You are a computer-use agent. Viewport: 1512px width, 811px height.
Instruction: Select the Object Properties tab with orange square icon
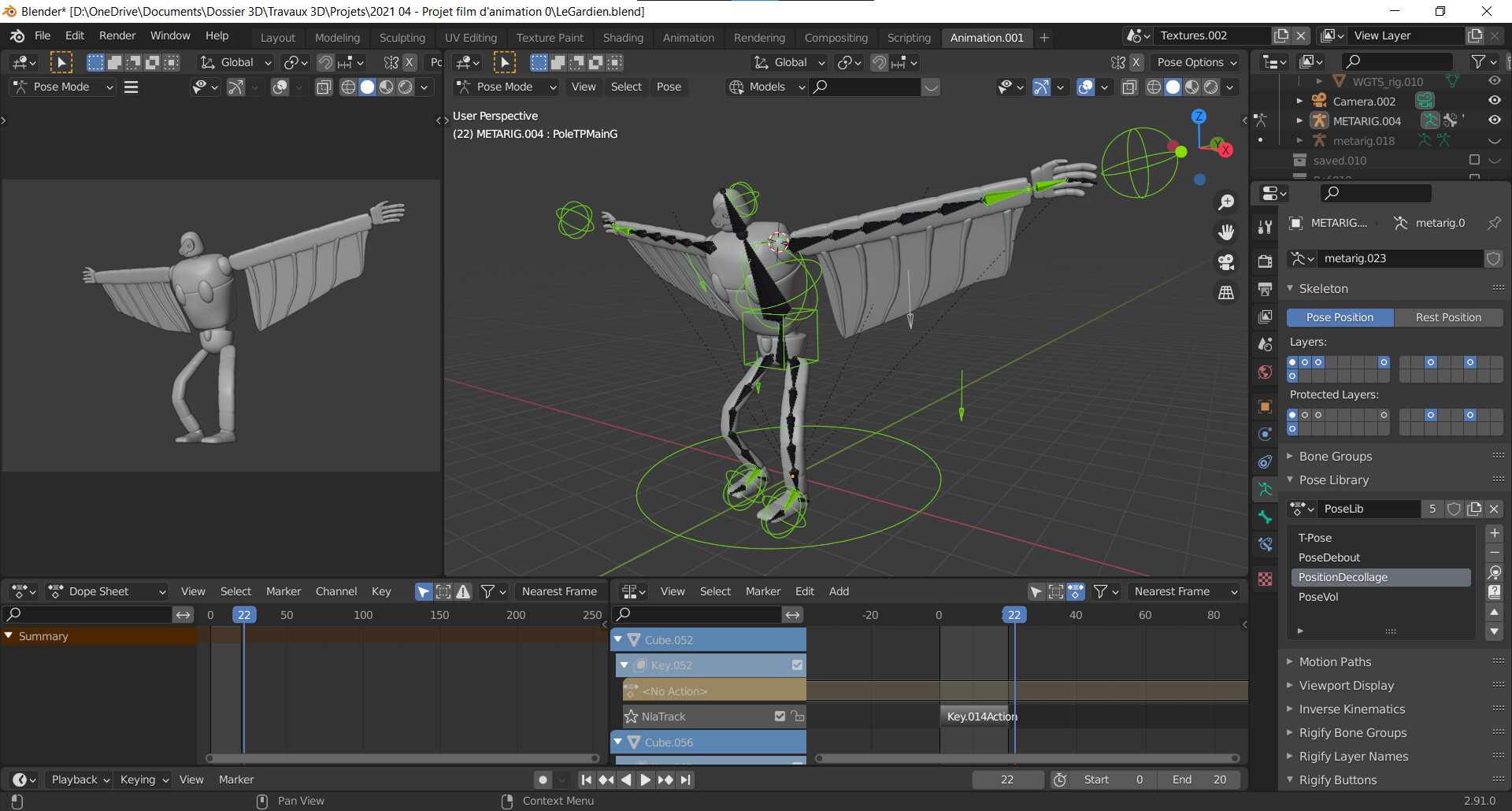(x=1266, y=406)
